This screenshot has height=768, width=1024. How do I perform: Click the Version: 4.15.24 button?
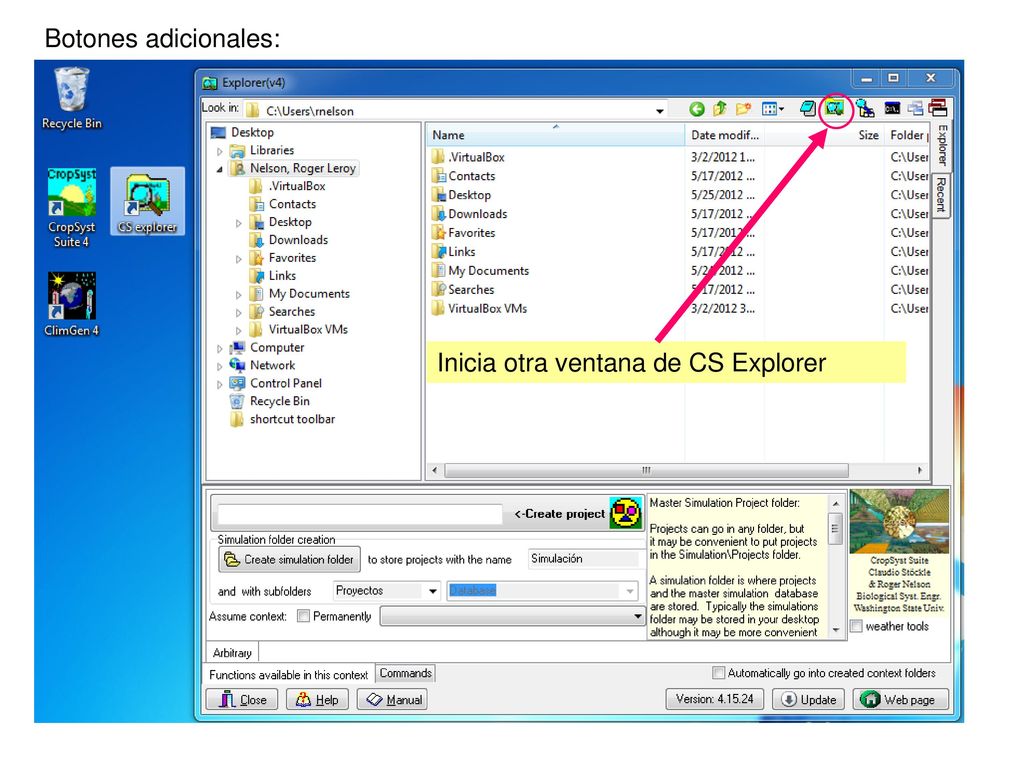tap(714, 699)
